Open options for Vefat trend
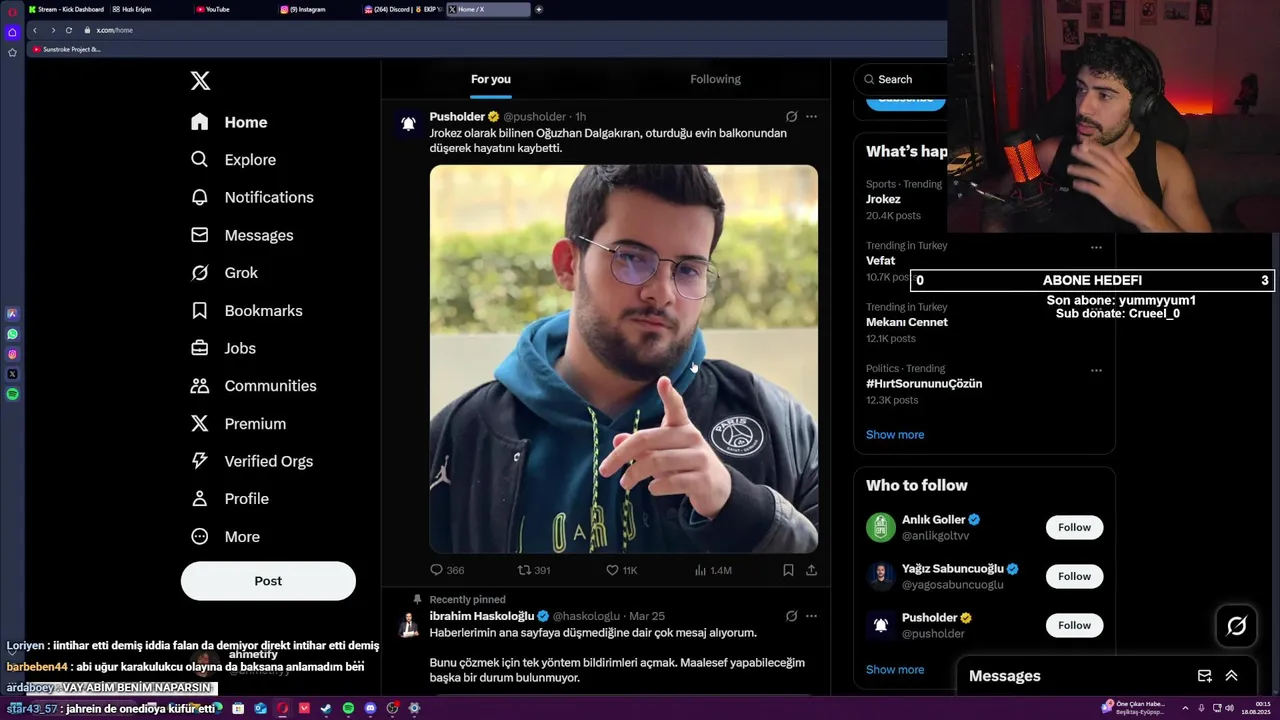The height and width of the screenshot is (720, 1280). (1096, 247)
